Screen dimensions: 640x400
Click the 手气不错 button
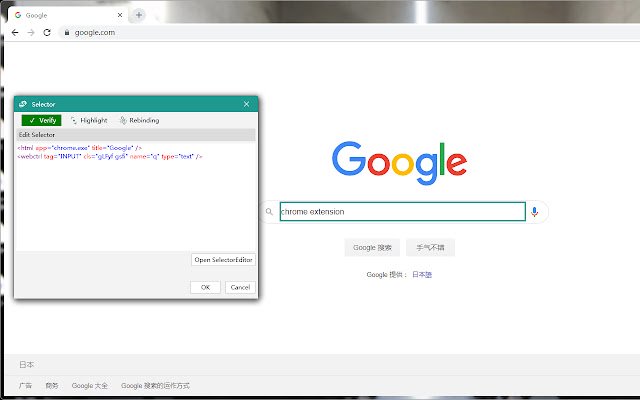(x=430, y=247)
